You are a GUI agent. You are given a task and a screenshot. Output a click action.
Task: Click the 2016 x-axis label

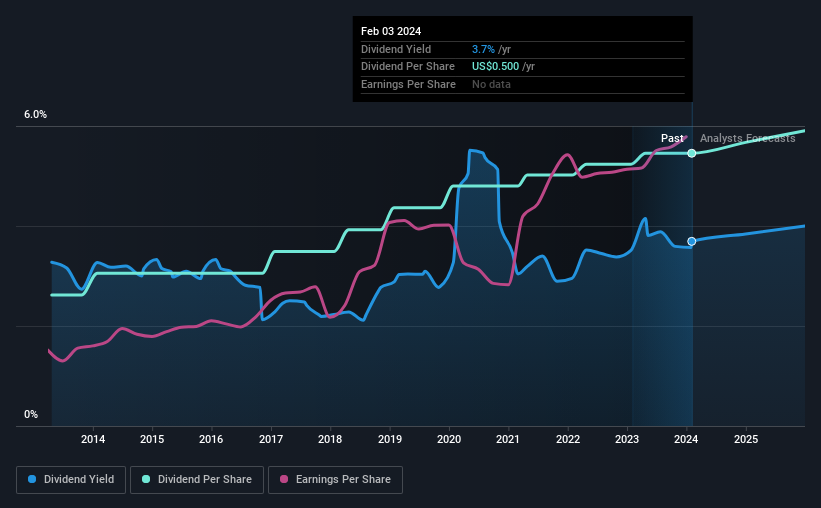coord(211,439)
